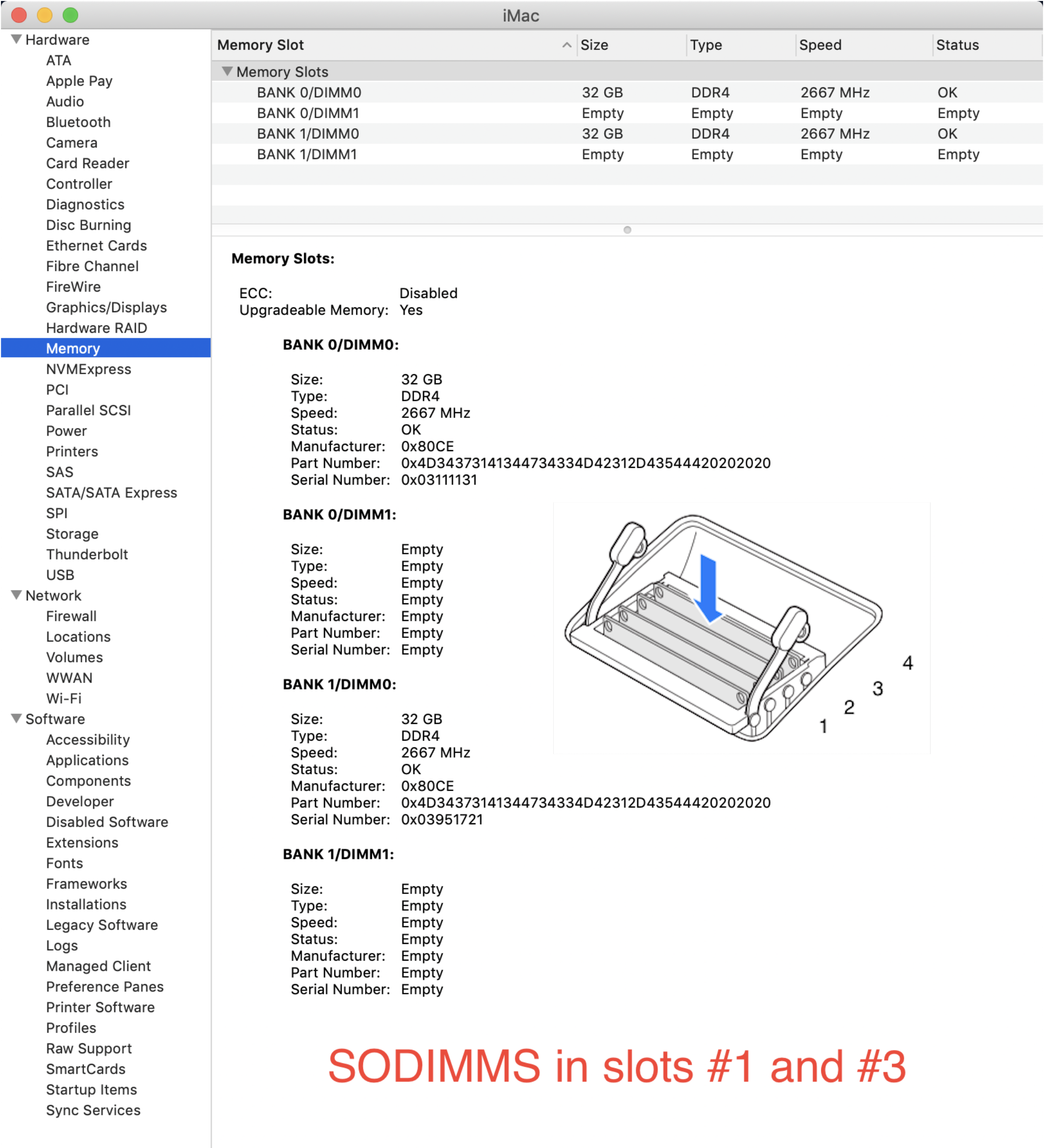Select Locations under Network

pos(79,636)
